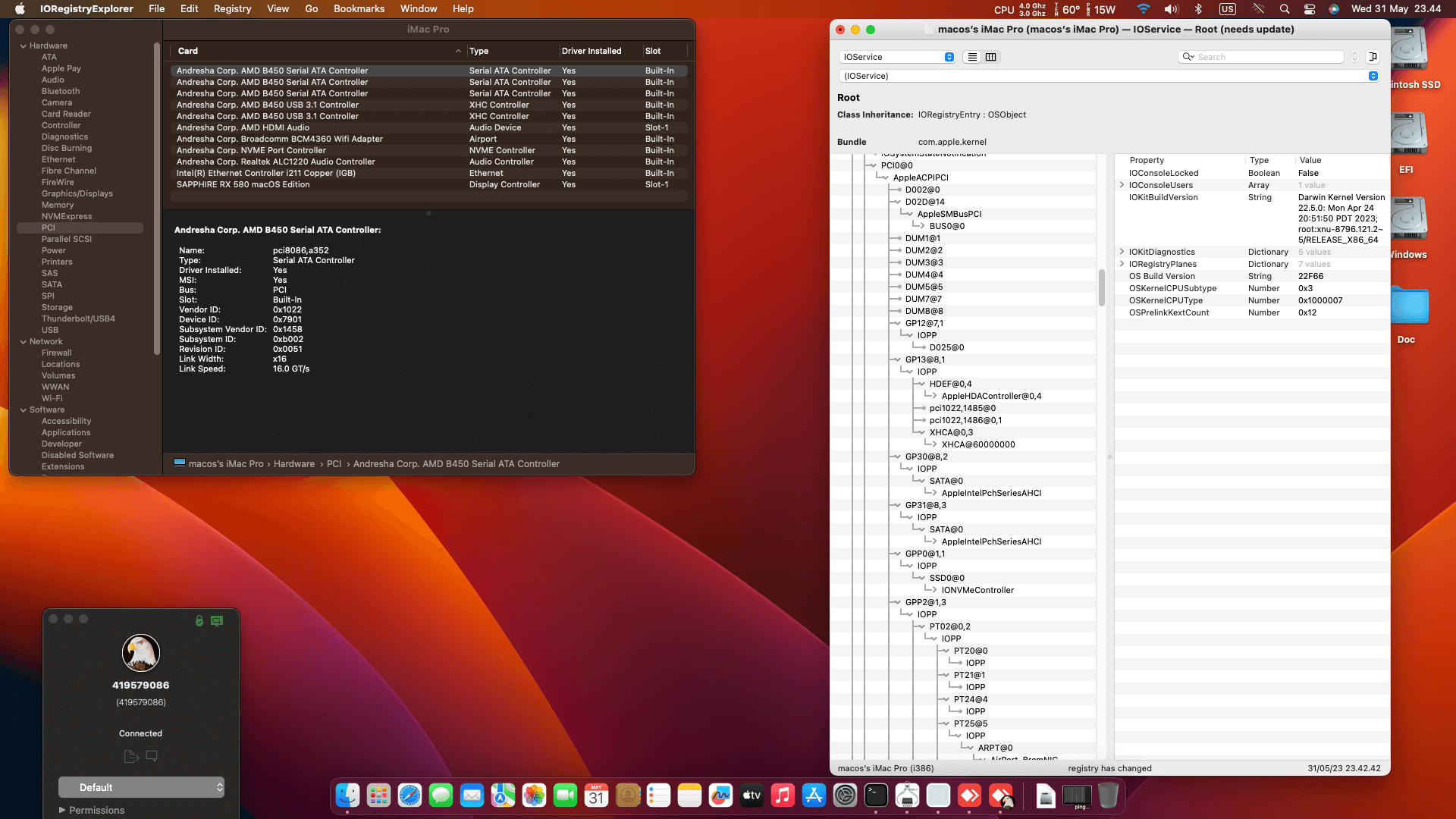The height and width of the screenshot is (819, 1456).
Task: Click the up stepper arrow beside the search field
Action: click(x=1354, y=53)
